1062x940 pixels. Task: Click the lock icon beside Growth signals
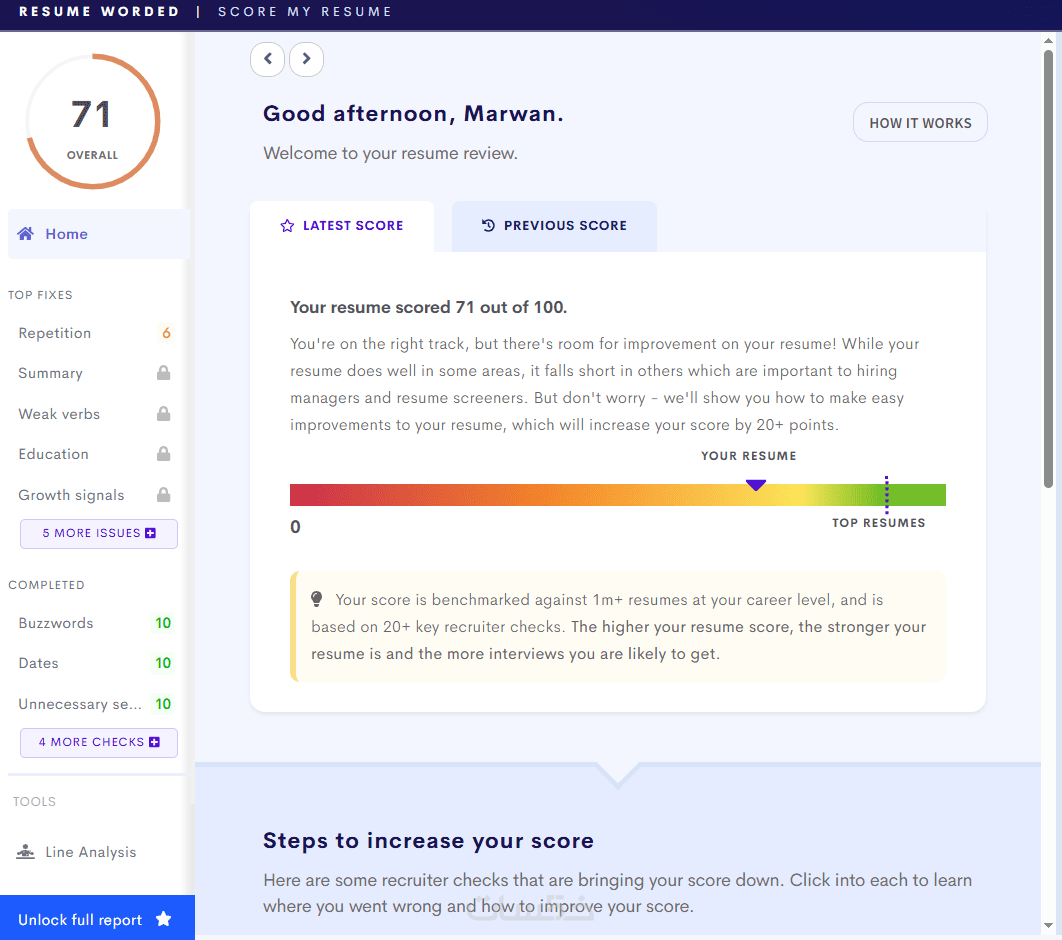[x=163, y=494]
